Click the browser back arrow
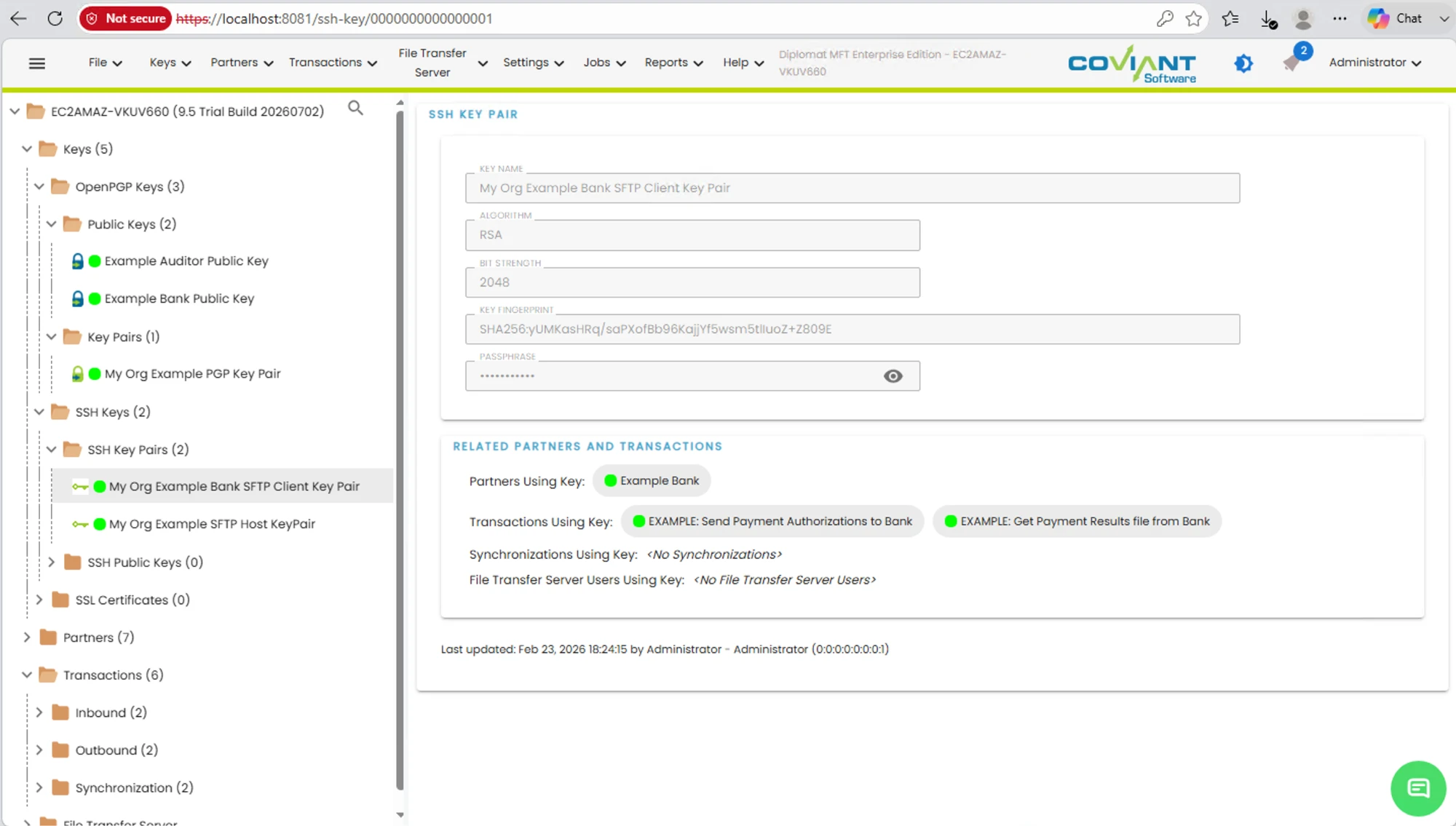 click(x=19, y=18)
